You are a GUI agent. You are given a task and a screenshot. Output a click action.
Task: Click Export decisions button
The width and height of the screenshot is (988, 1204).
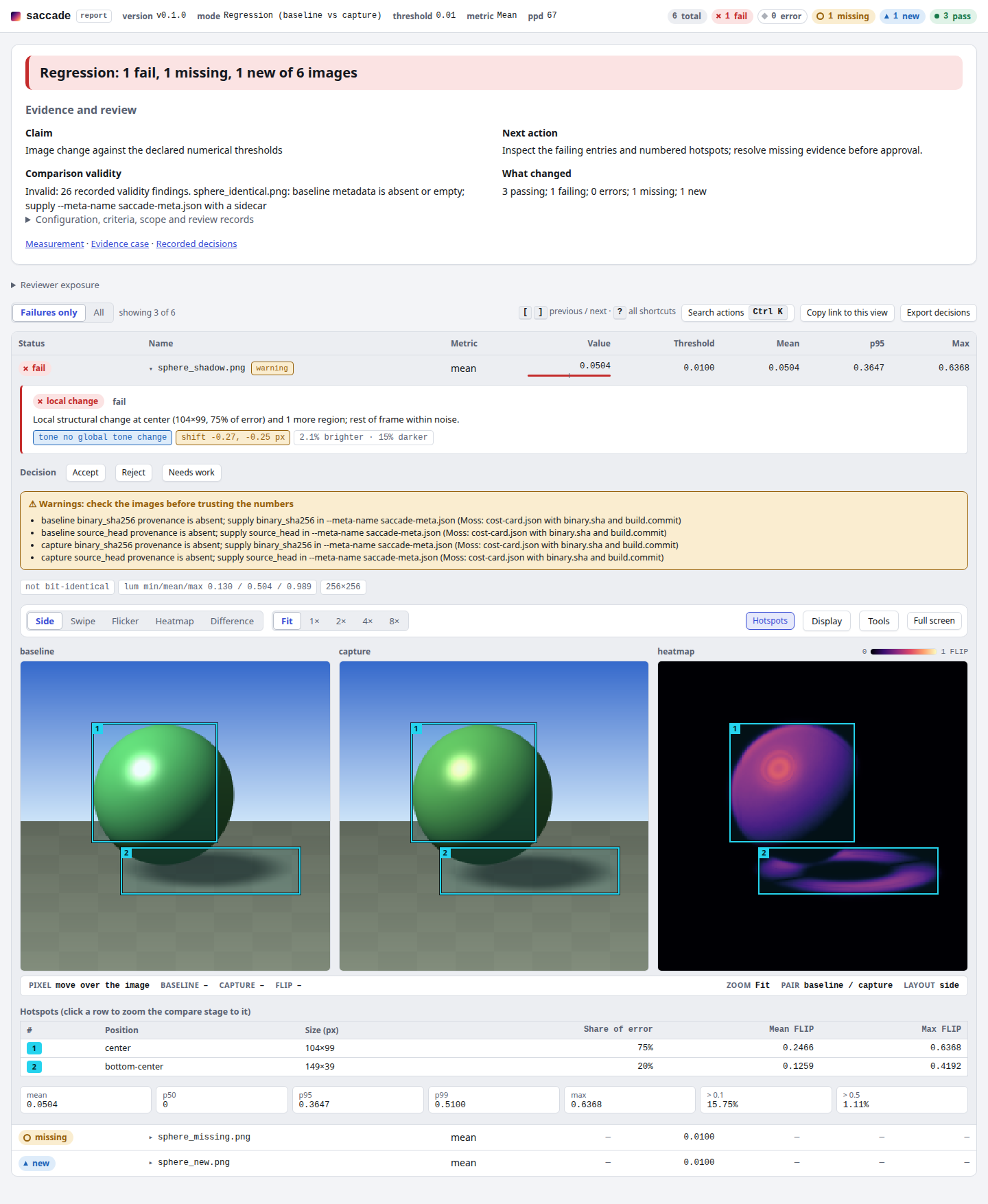click(x=938, y=313)
